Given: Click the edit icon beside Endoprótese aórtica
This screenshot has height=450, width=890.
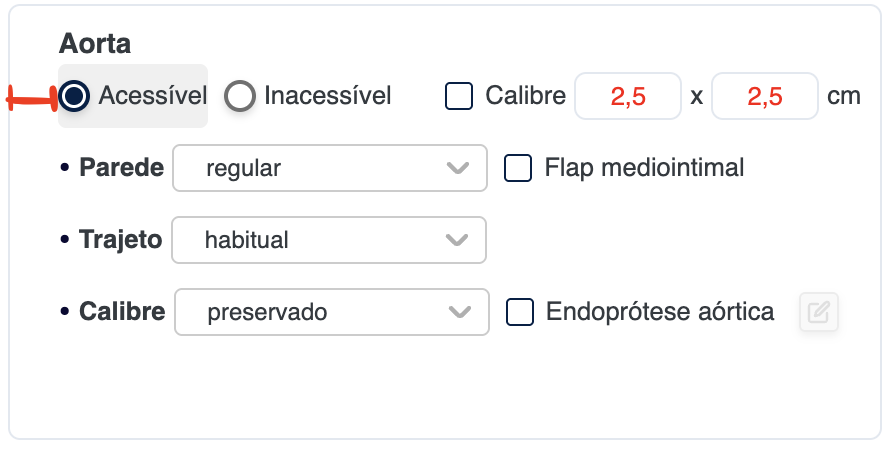Looking at the screenshot, I should (x=818, y=313).
